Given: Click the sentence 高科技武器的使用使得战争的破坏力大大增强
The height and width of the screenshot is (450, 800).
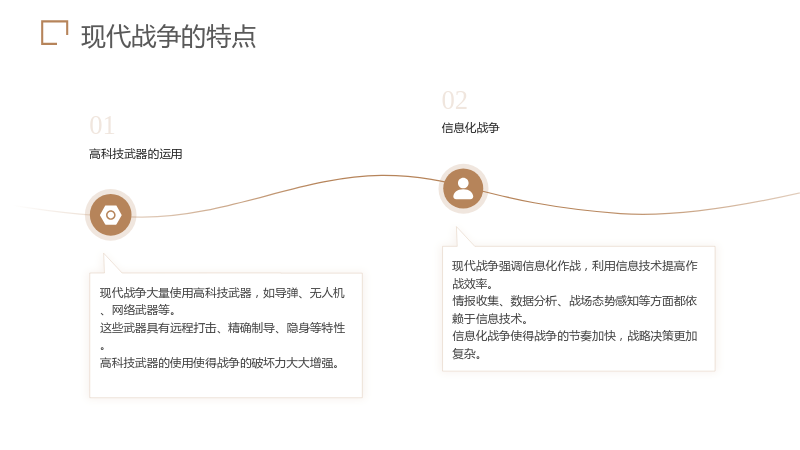Looking at the screenshot, I should [x=219, y=363].
